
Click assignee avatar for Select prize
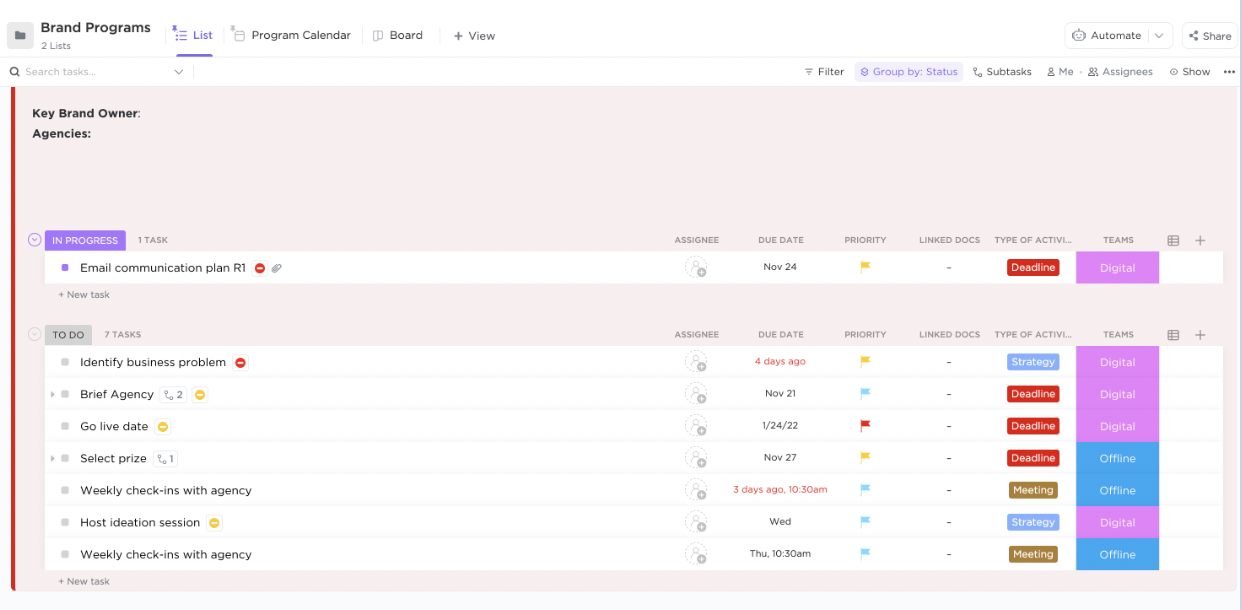696,458
